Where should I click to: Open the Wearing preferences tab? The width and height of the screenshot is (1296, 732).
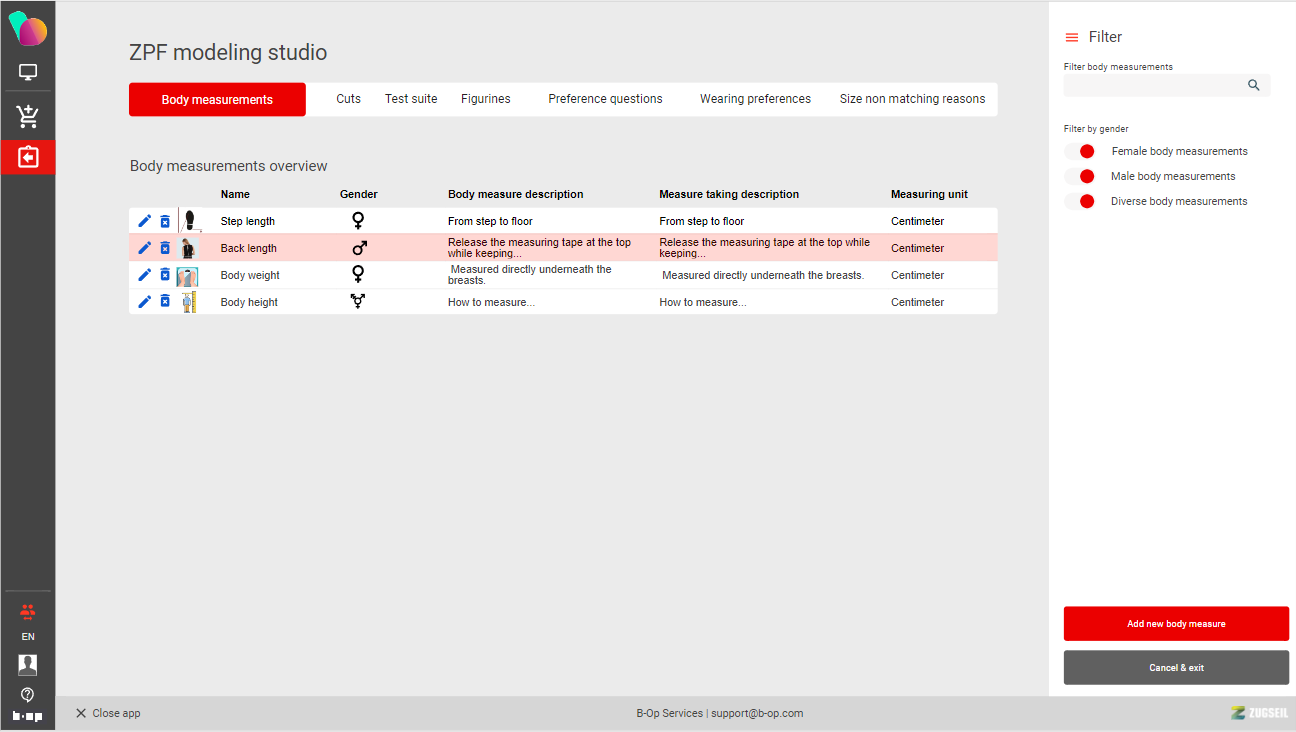[755, 99]
